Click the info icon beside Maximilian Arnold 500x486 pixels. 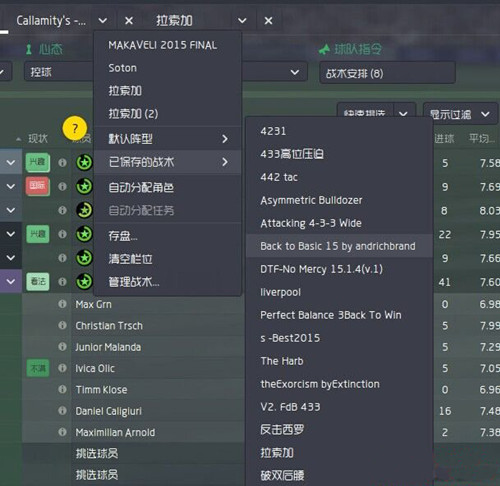pyautogui.click(x=62, y=432)
